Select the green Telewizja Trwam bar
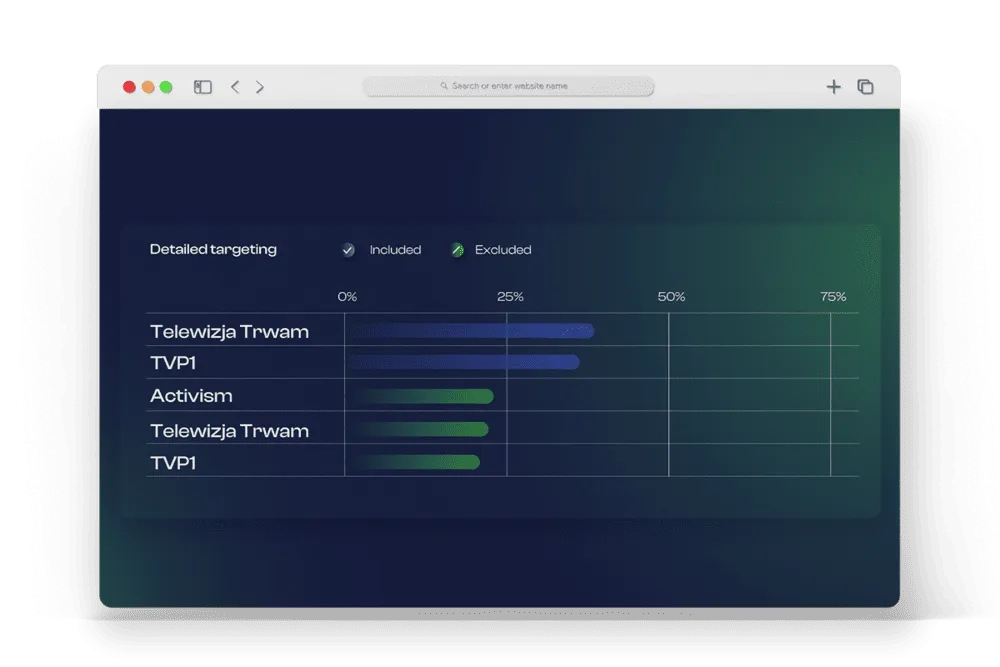Screen dimensions: 1000x667 [420, 430]
